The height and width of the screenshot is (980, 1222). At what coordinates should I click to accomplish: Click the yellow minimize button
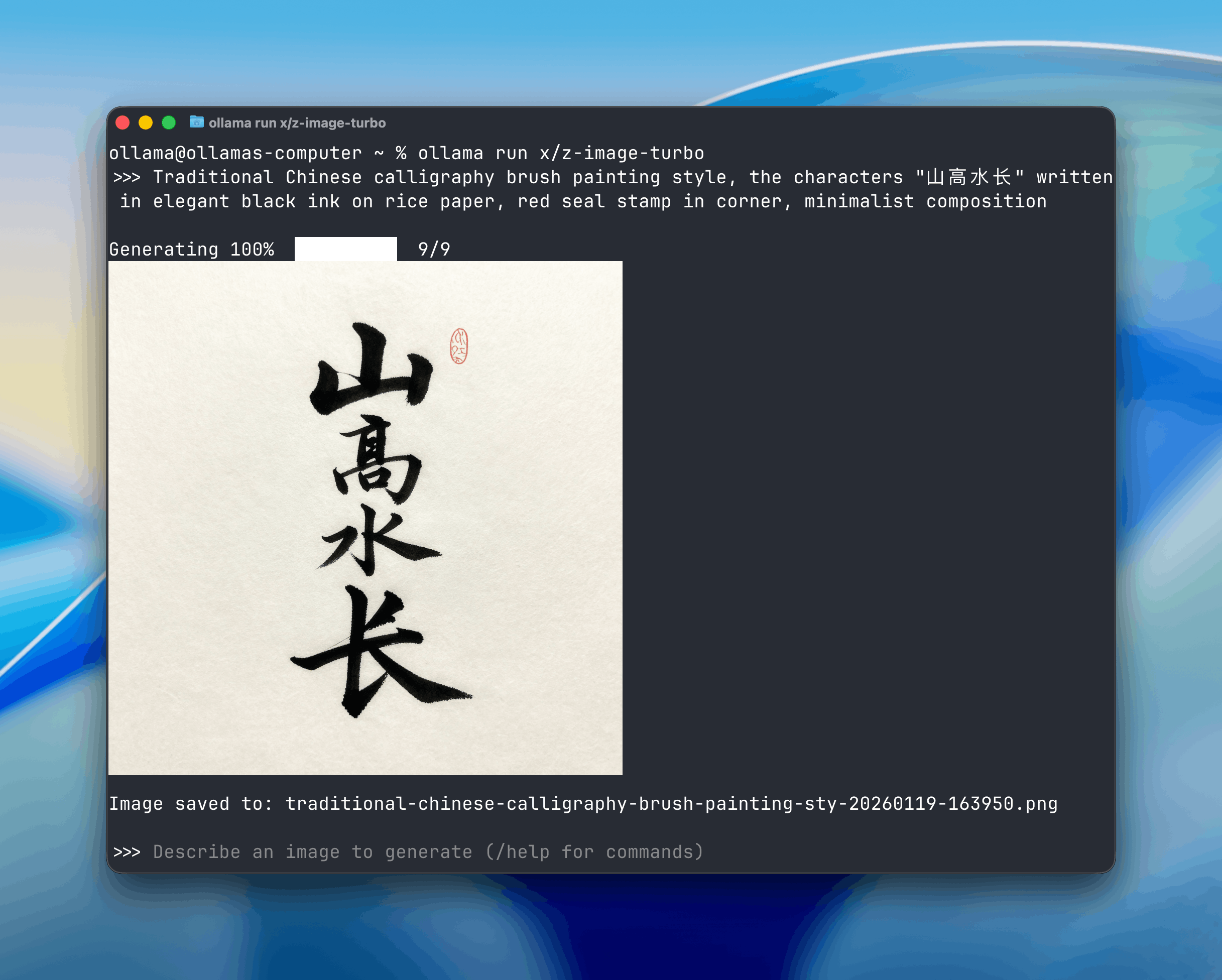coord(146,122)
